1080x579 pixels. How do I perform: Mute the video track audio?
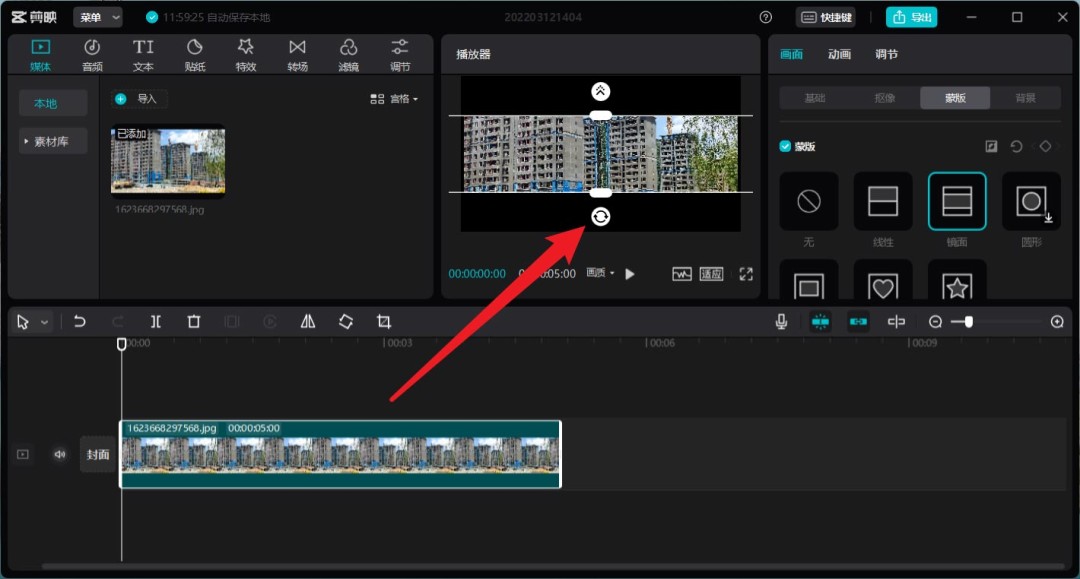[59, 454]
